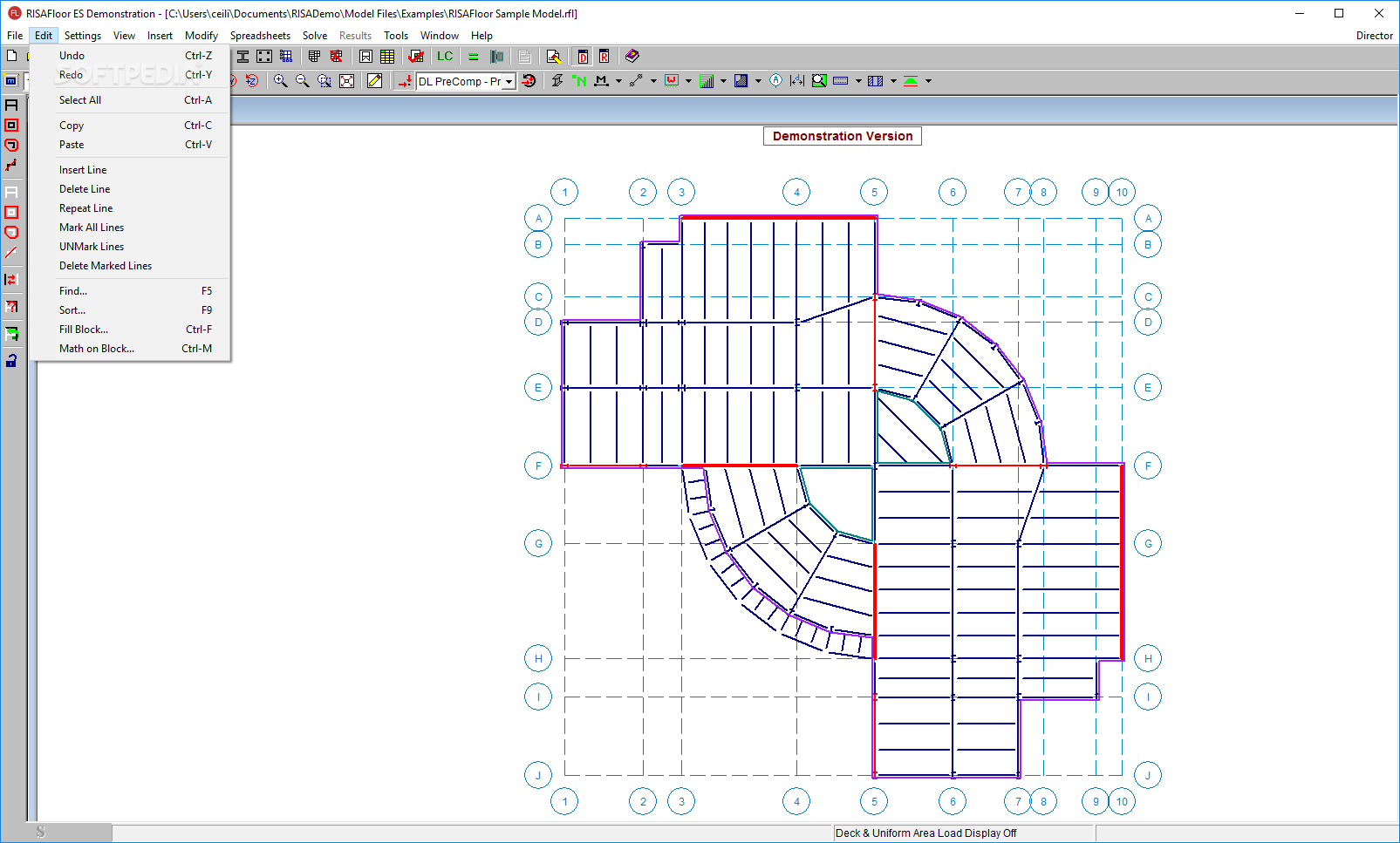Toggle the red loads display arrows button
Screen dimensions: 1400x843
tap(405, 81)
